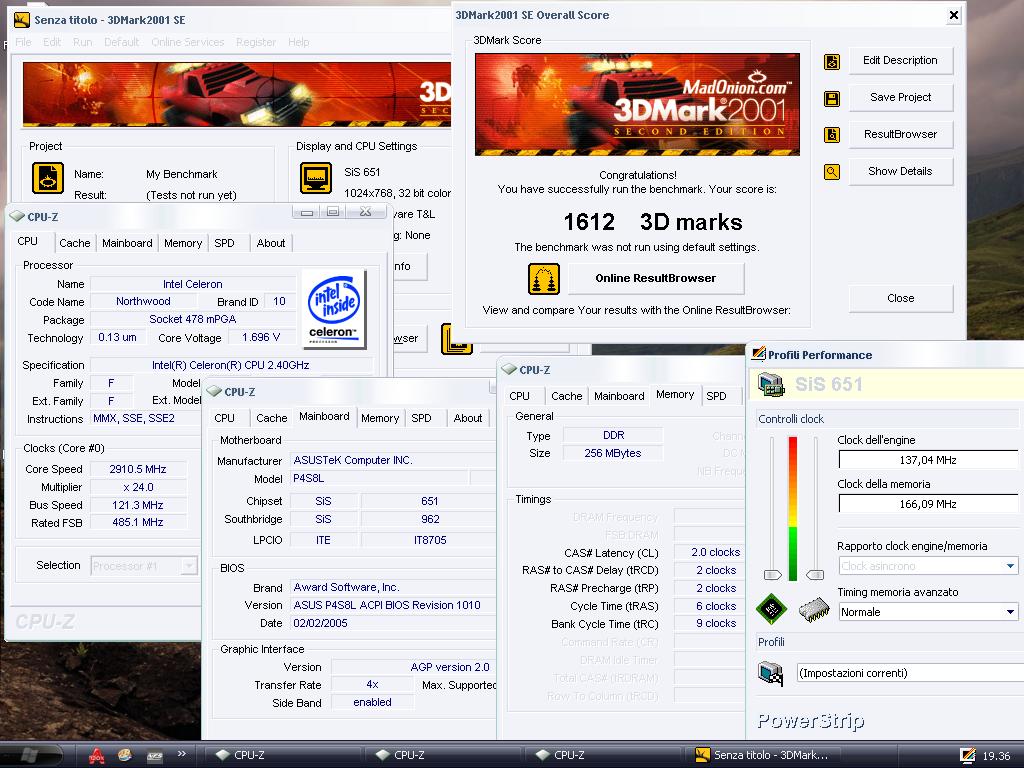Screen dimensions: 1024x768
Task: Click the profile icon under Profili section
Action: tap(771, 673)
